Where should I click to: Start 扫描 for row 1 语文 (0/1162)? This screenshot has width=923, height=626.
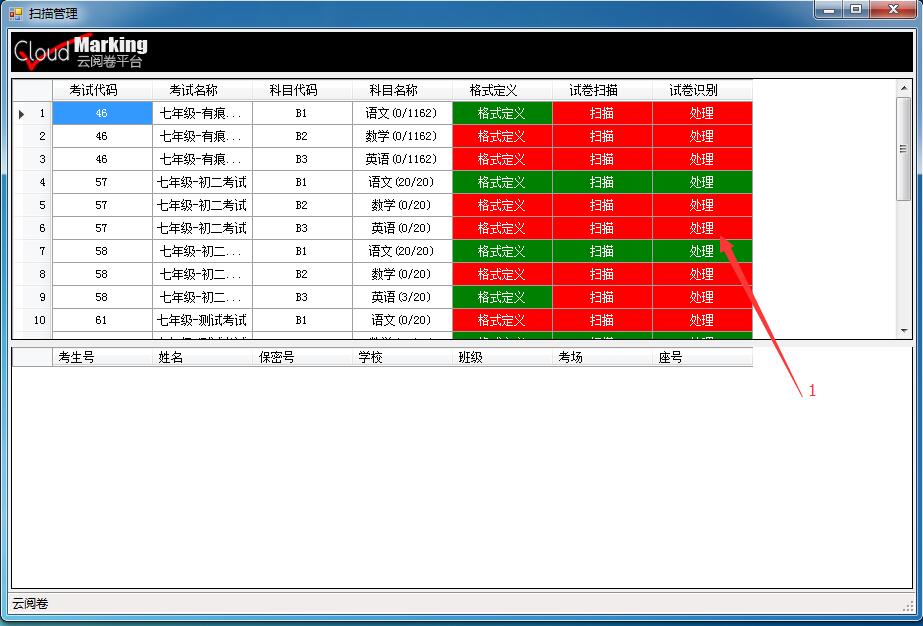[603, 113]
